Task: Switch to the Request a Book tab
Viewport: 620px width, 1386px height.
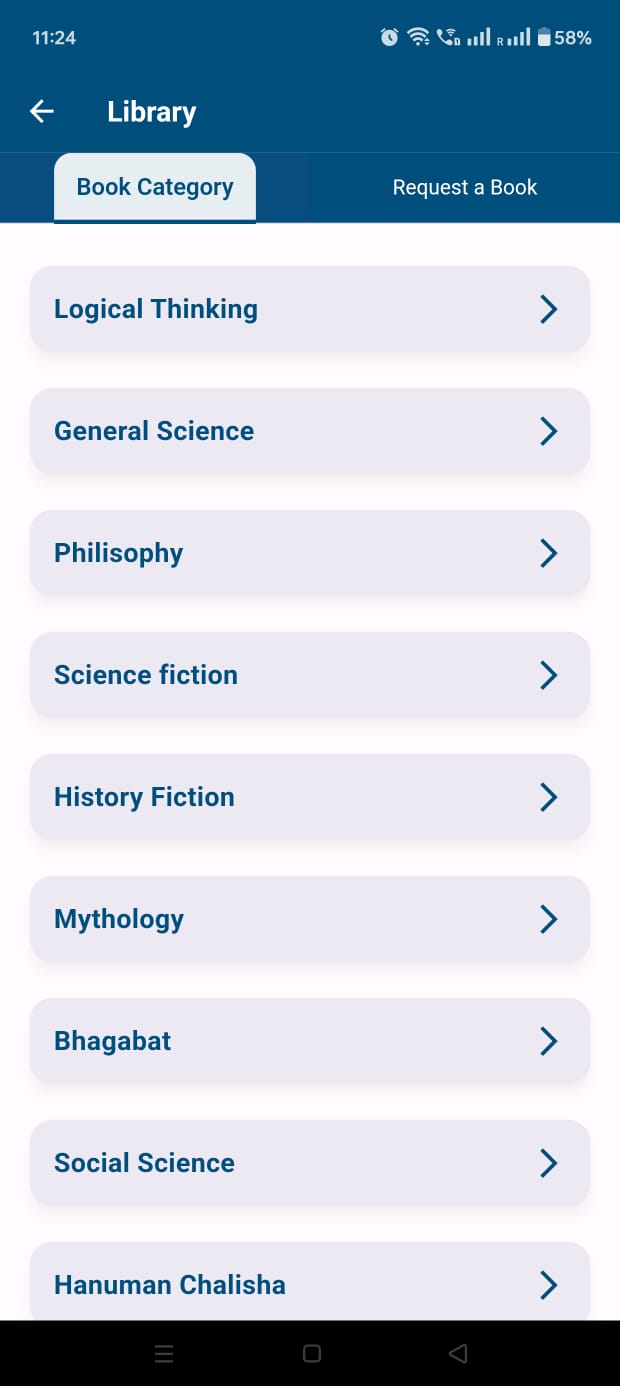Action: click(464, 187)
